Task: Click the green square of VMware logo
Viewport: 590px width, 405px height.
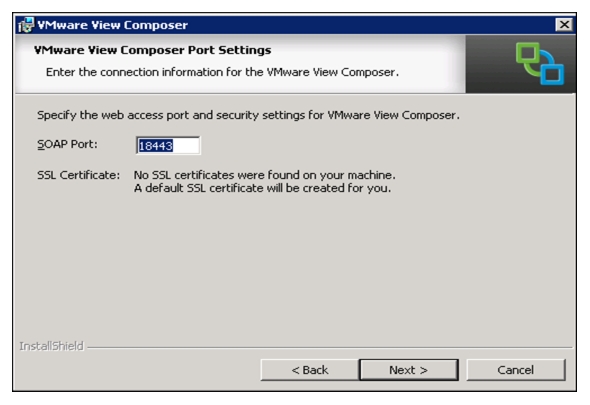Action: (x=528, y=53)
